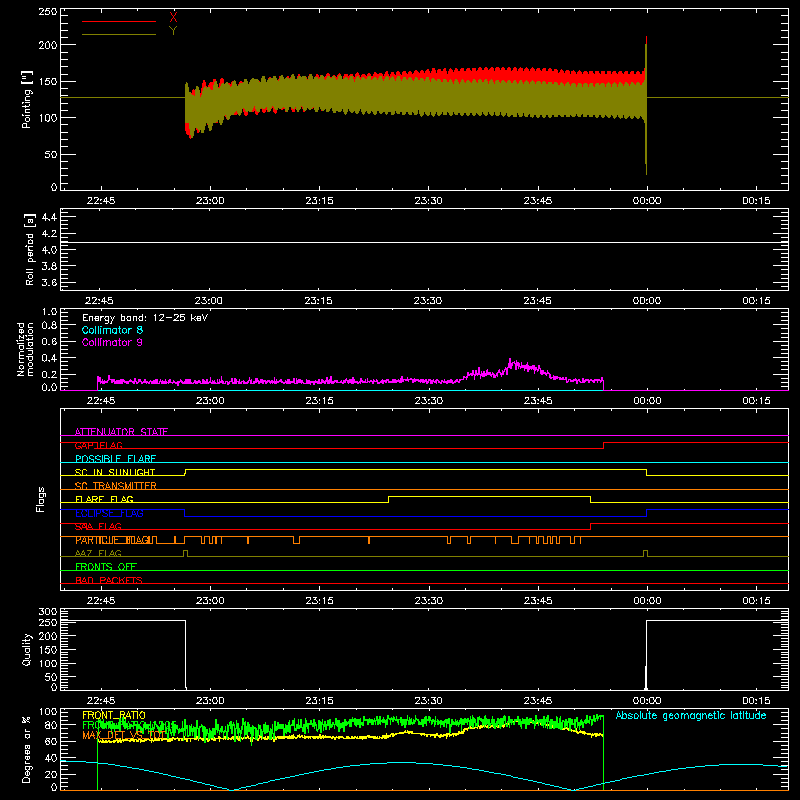This screenshot has width=800, height=800.
Task: Click the raised FLARE_FLAG segment
Action: [489, 496]
